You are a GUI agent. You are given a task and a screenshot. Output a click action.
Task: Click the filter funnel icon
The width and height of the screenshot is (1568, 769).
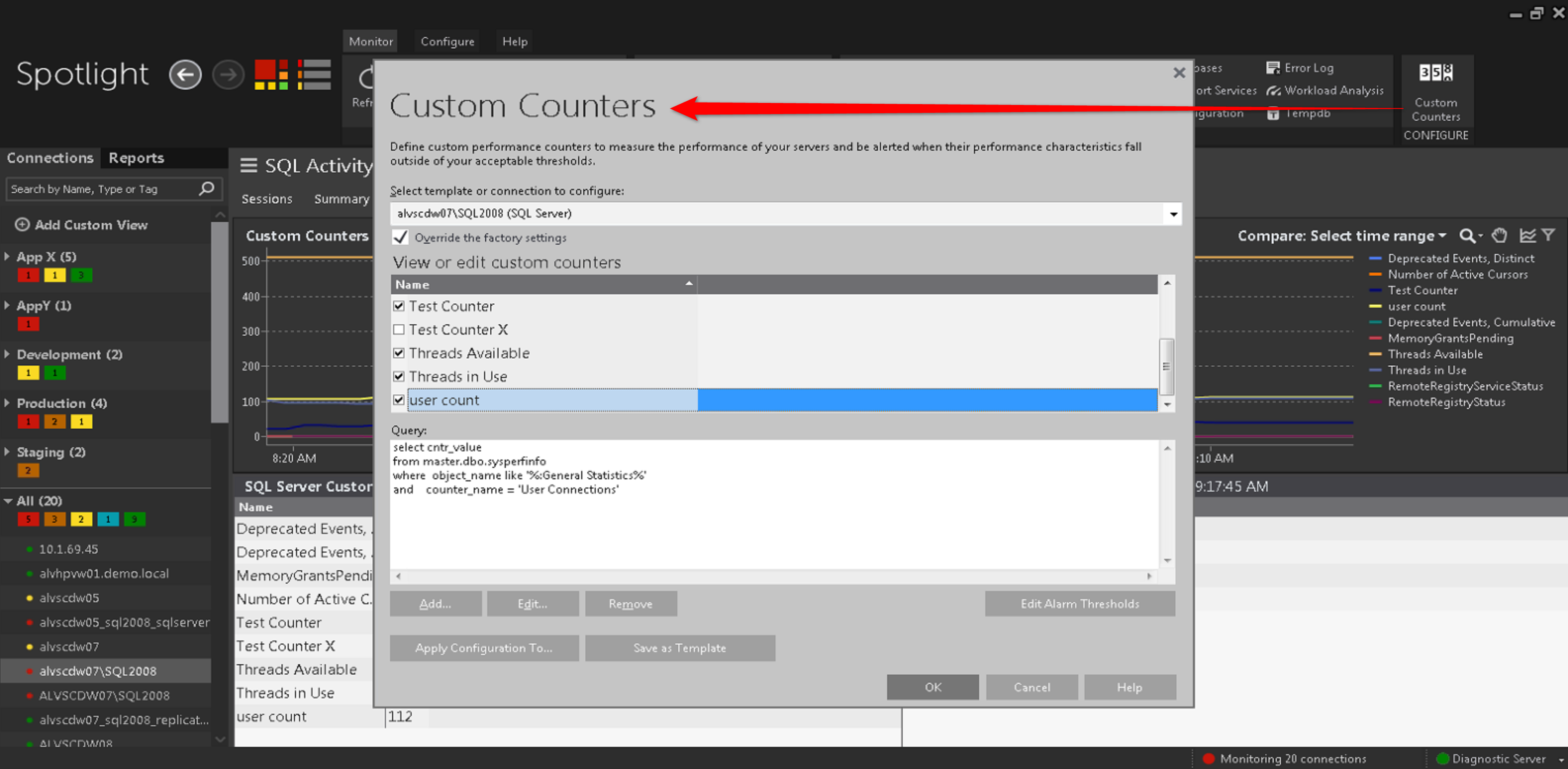click(x=1548, y=236)
